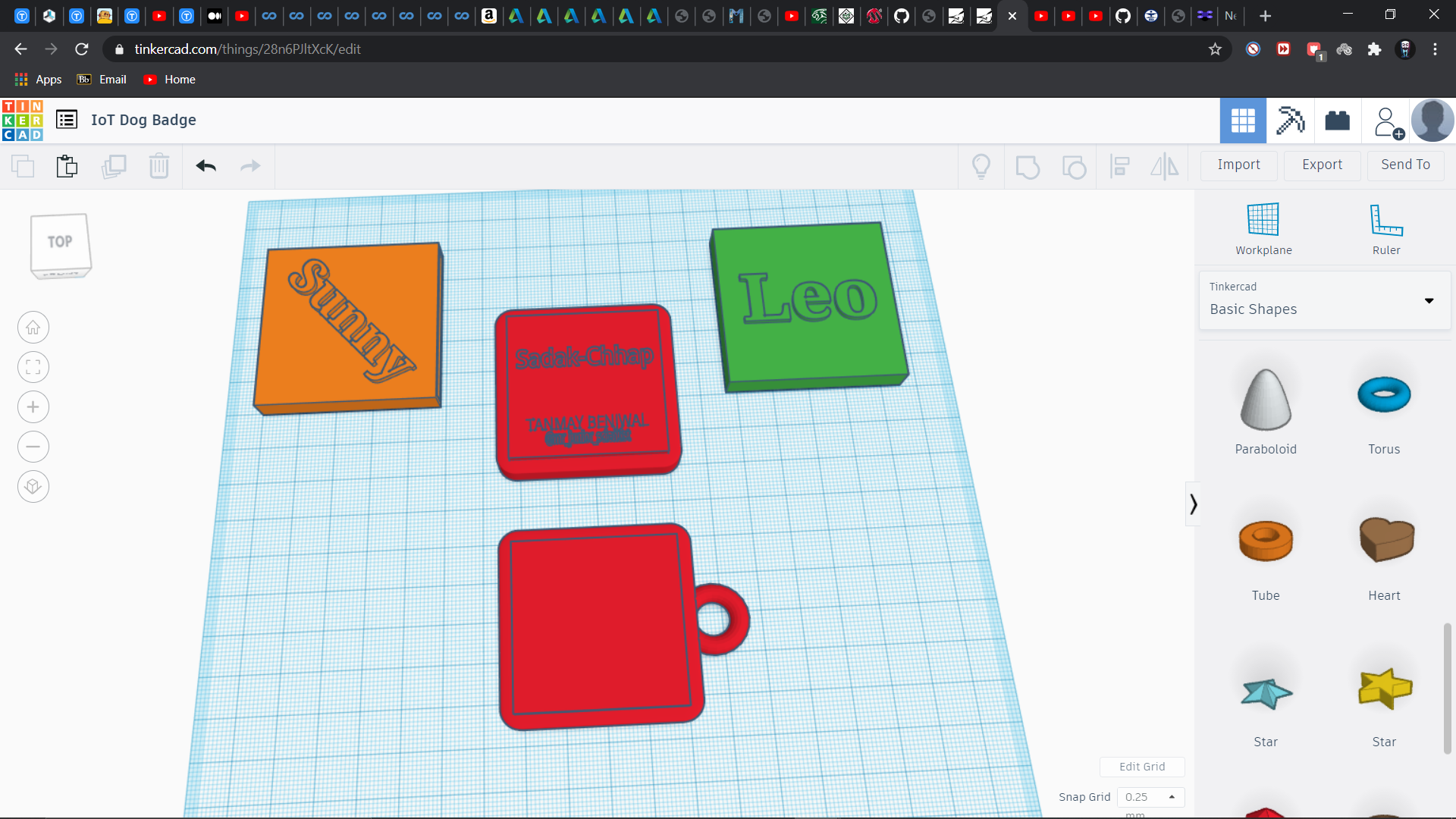The width and height of the screenshot is (1456, 819).
Task: Switch to Bricks view mode
Action: click(x=1337, y=121)
